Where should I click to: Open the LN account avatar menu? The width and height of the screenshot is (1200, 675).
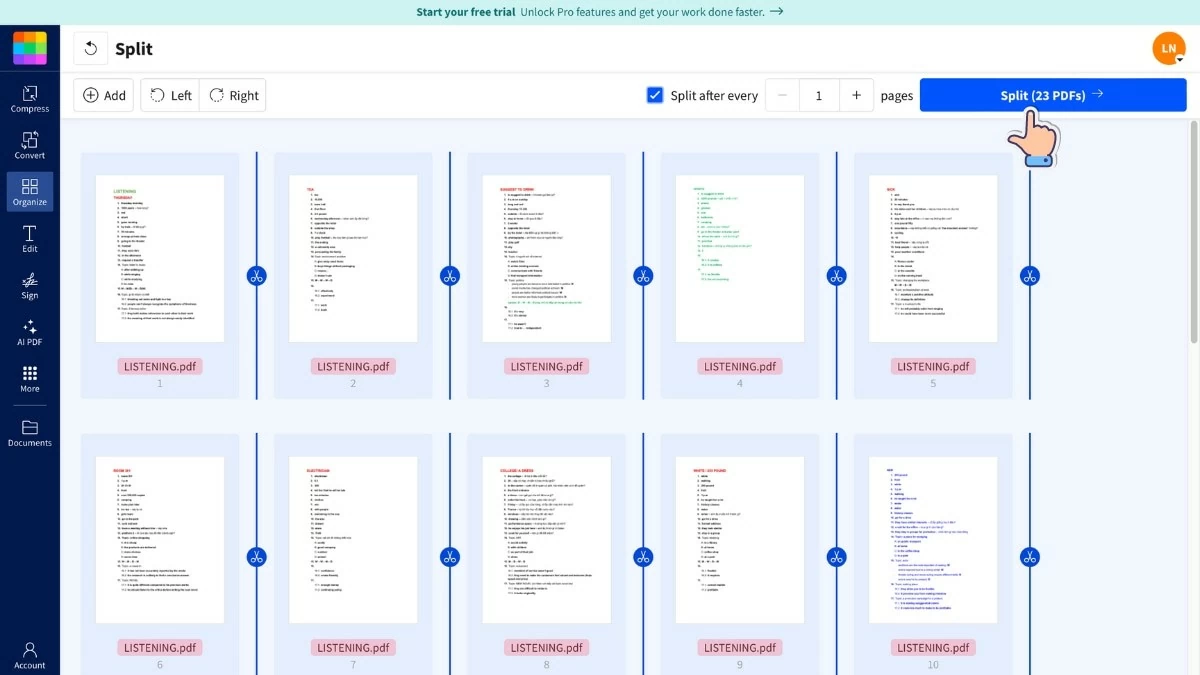coord(1168,47)
